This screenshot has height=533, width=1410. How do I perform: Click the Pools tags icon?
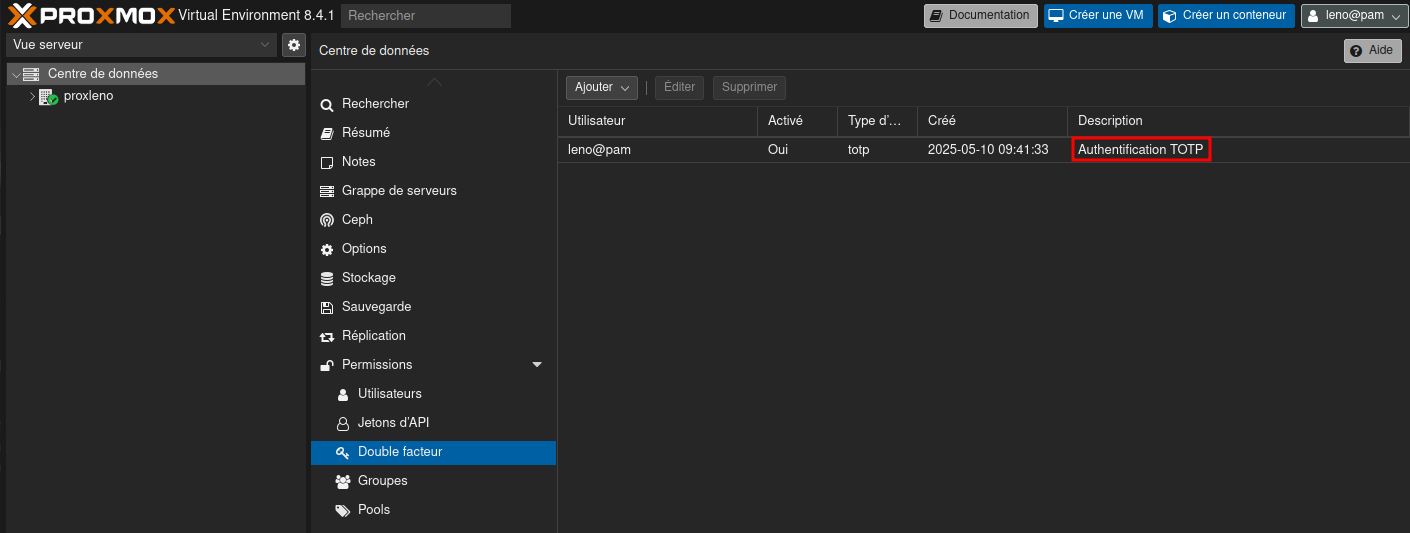click(x=343, y=510)
